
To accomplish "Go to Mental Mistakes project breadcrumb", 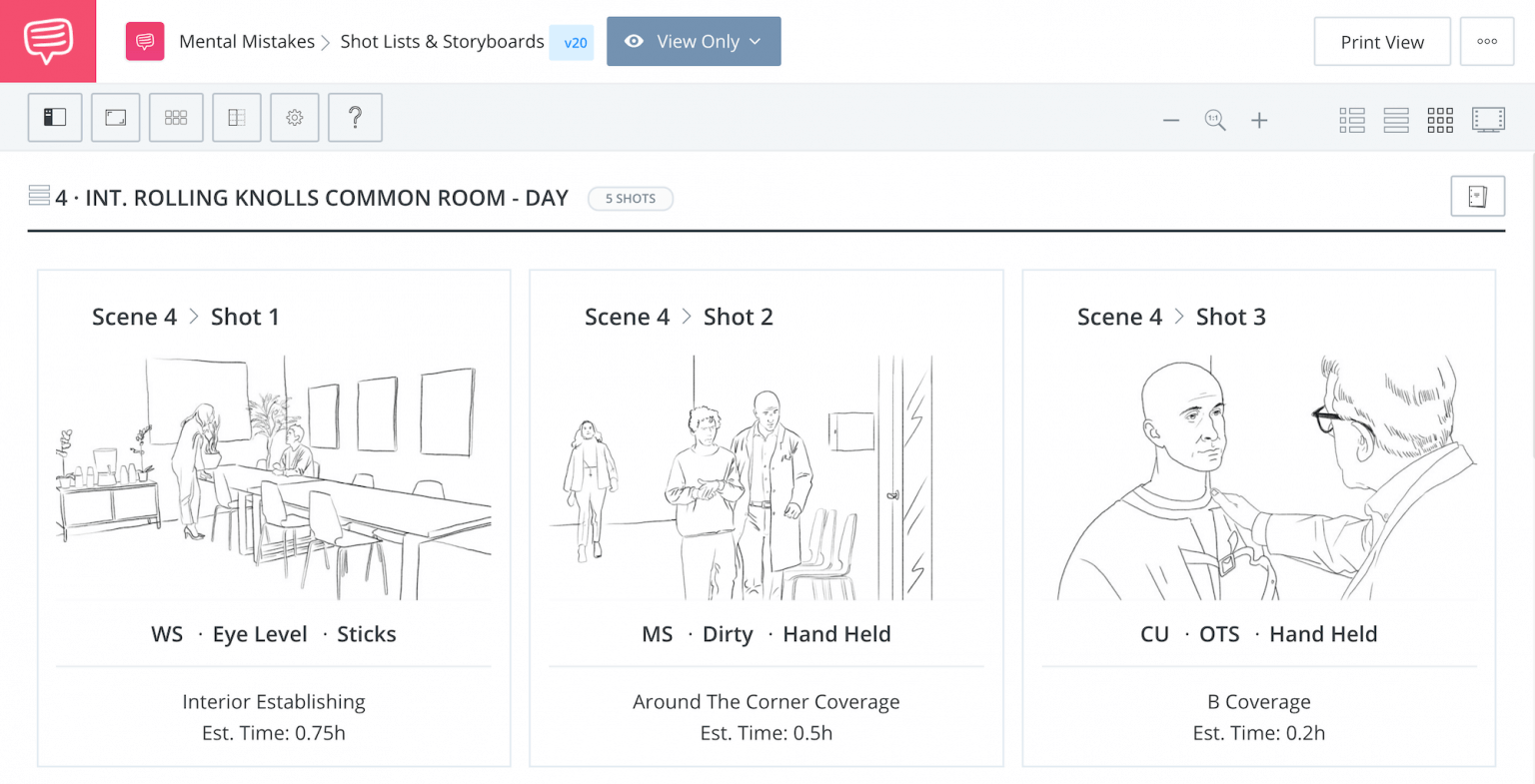I will point(247,42).
